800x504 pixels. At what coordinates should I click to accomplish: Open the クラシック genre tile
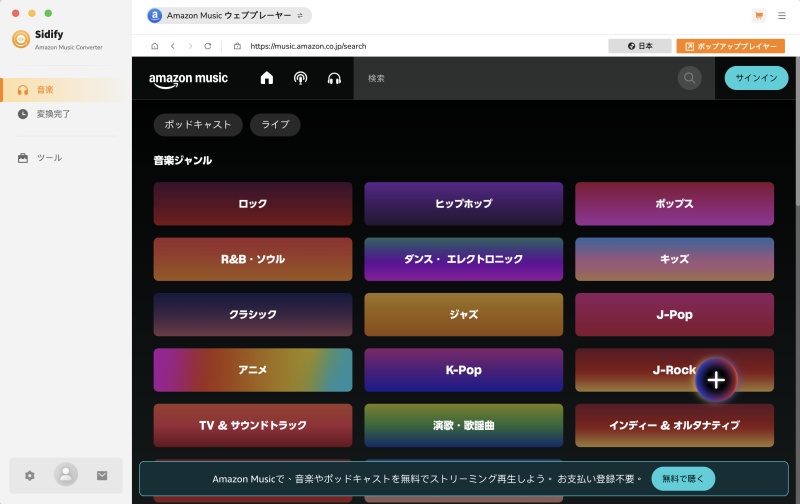(x=253, y=314)
